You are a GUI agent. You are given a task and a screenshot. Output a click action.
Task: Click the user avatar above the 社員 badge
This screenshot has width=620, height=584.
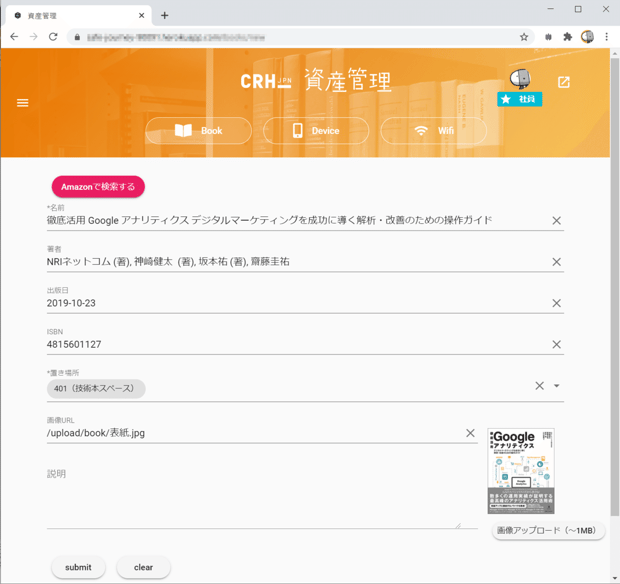520,79
